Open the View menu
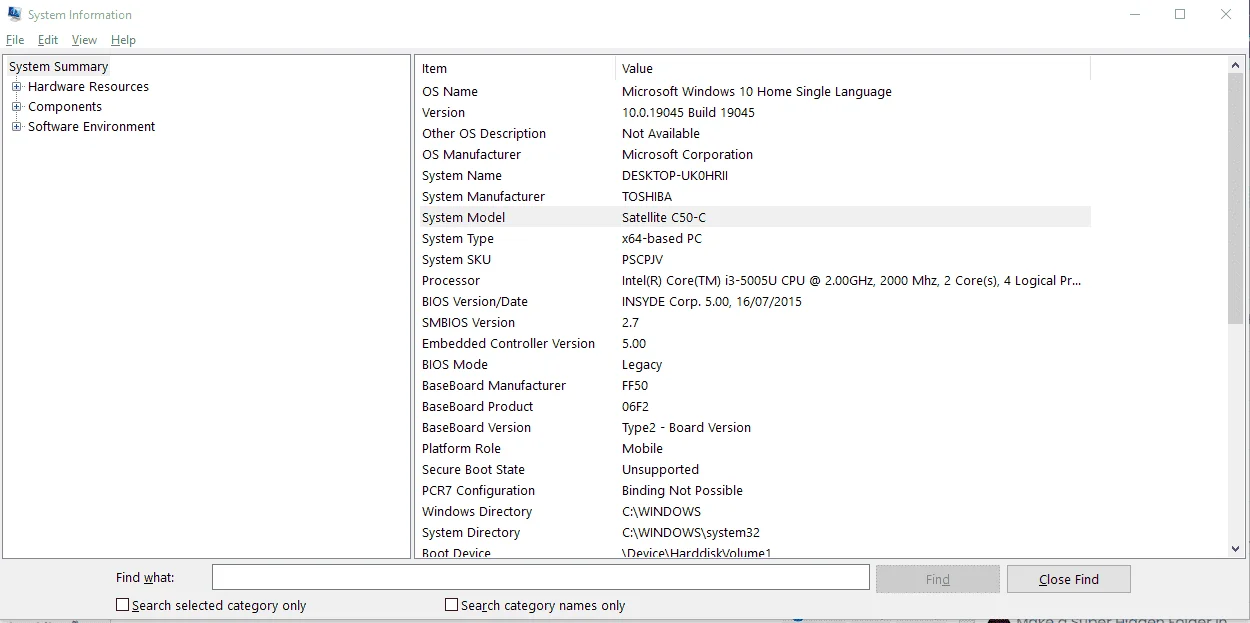The image size is (1250, 623). point(84,40)
